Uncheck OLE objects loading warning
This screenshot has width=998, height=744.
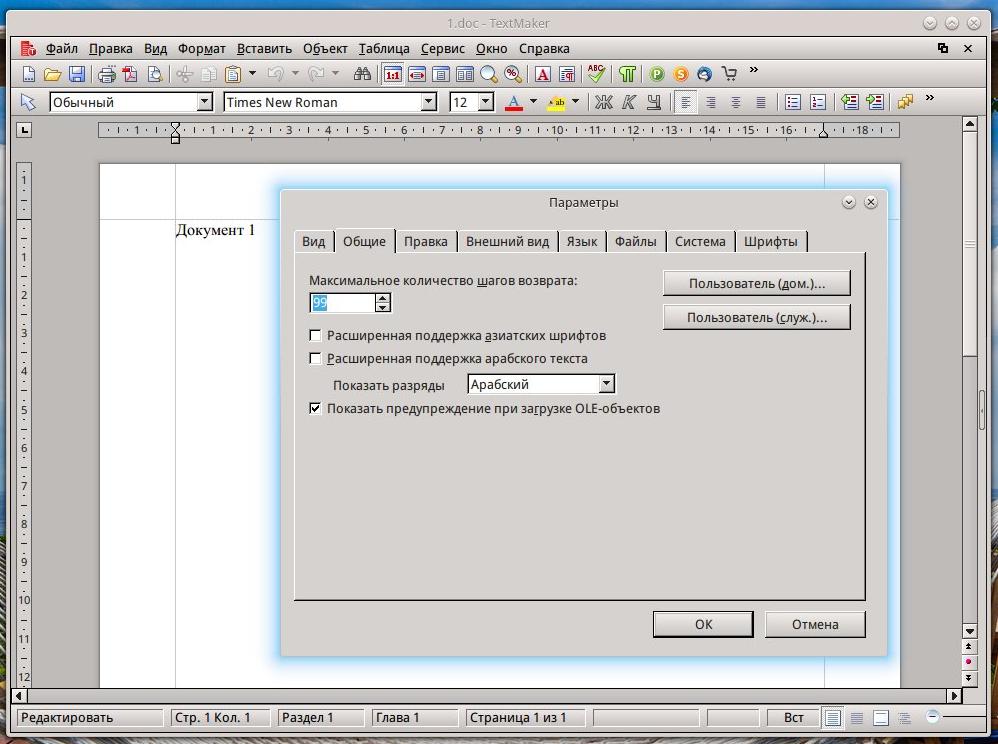click(x=315, y=408)
